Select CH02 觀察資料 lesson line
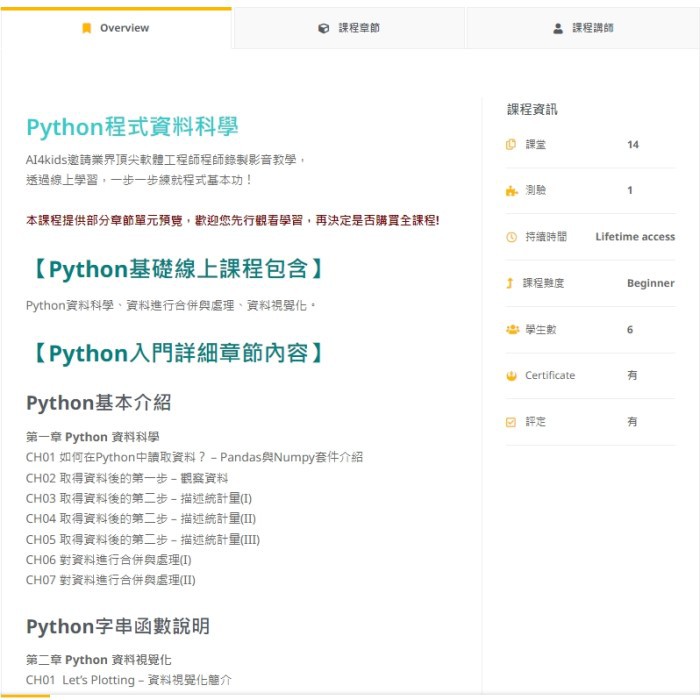This screenshot has width=700, height=700. [x=127, y=478]
